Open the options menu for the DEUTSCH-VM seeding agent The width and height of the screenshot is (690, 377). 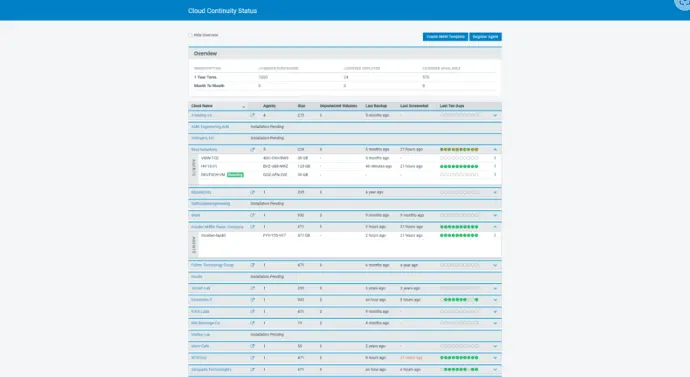coord(495,175)
